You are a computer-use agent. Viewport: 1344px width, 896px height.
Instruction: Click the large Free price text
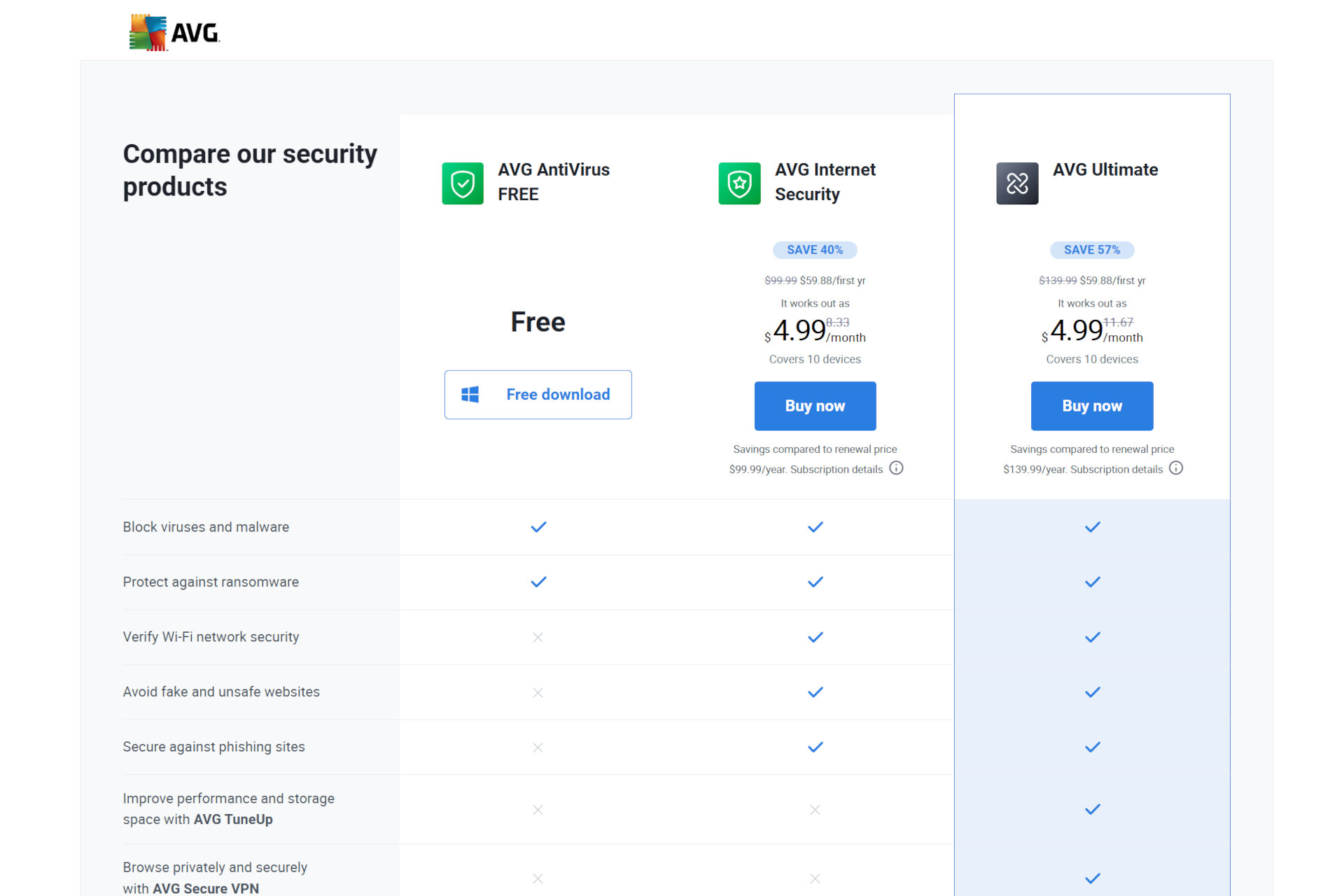coord(538,322)
